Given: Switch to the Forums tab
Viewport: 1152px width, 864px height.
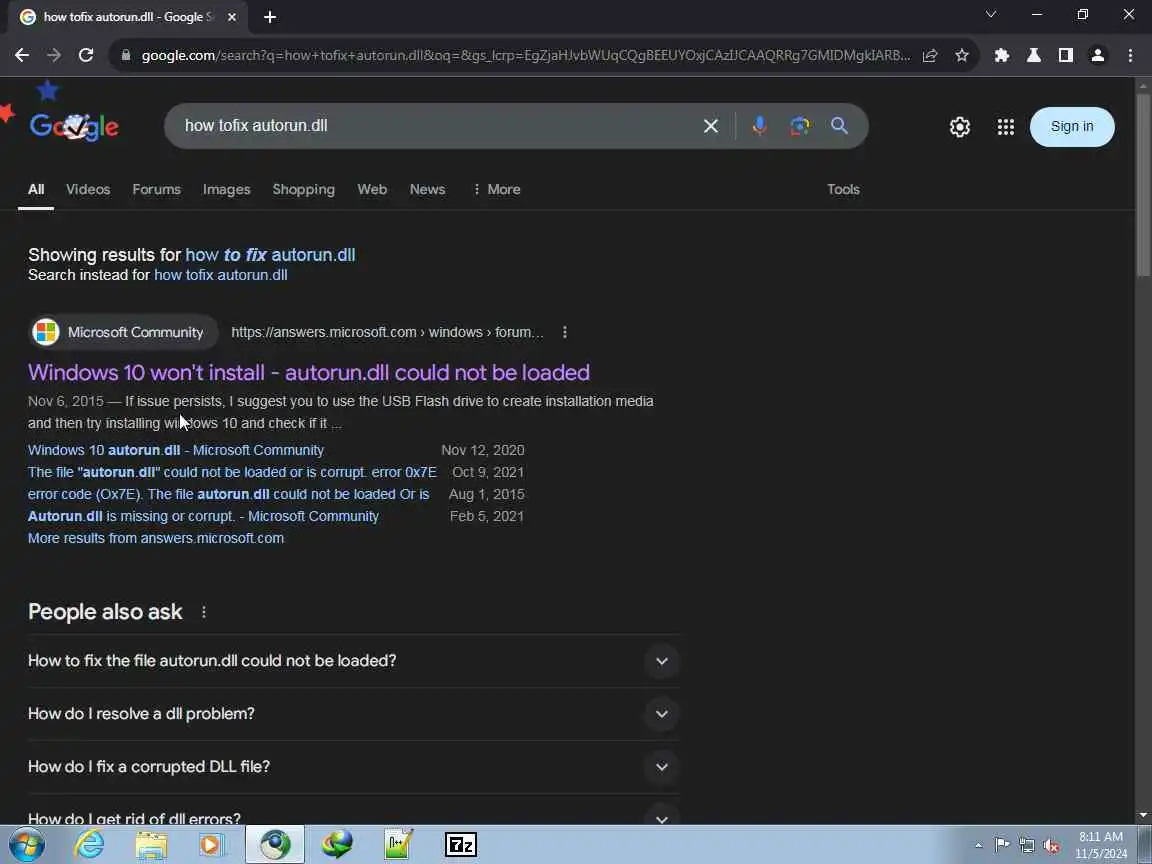Looking at the screenshot, I should (156, 190).
